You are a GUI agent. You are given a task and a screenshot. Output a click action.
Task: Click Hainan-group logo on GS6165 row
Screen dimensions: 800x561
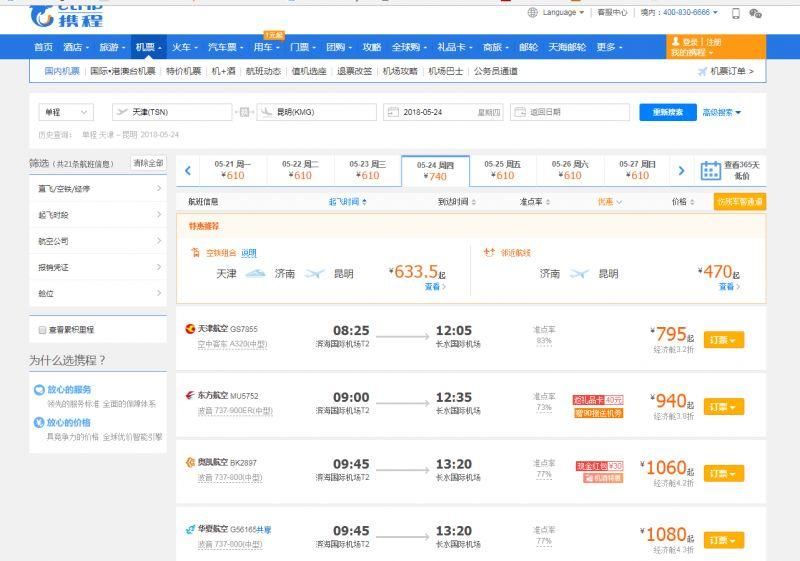pos(190,529)
